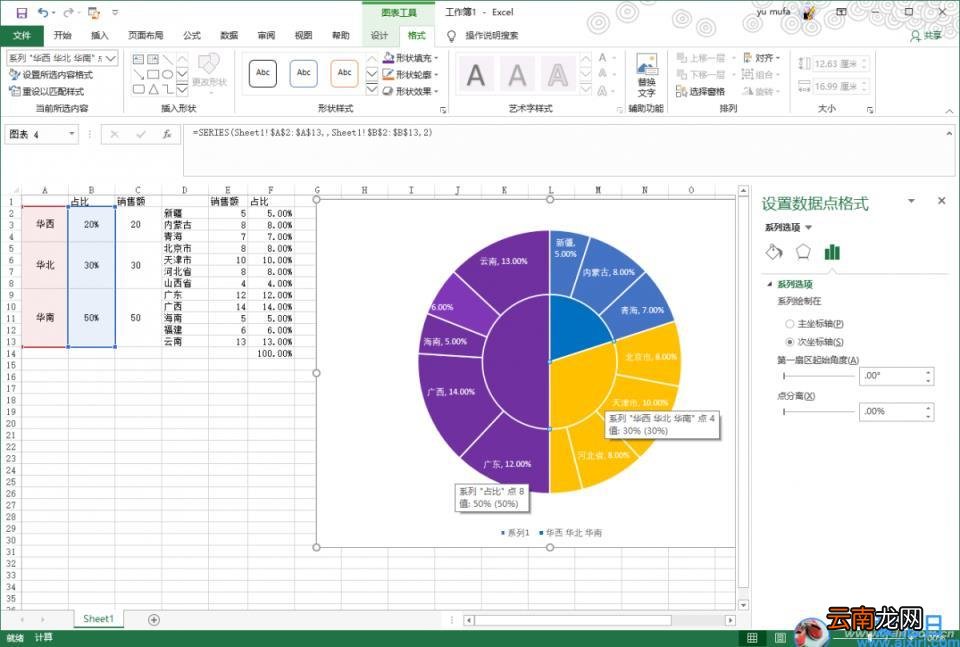Apply the orange outline Abc shape style
Viewport: 960px width, 647px height.
coord(345,73)
